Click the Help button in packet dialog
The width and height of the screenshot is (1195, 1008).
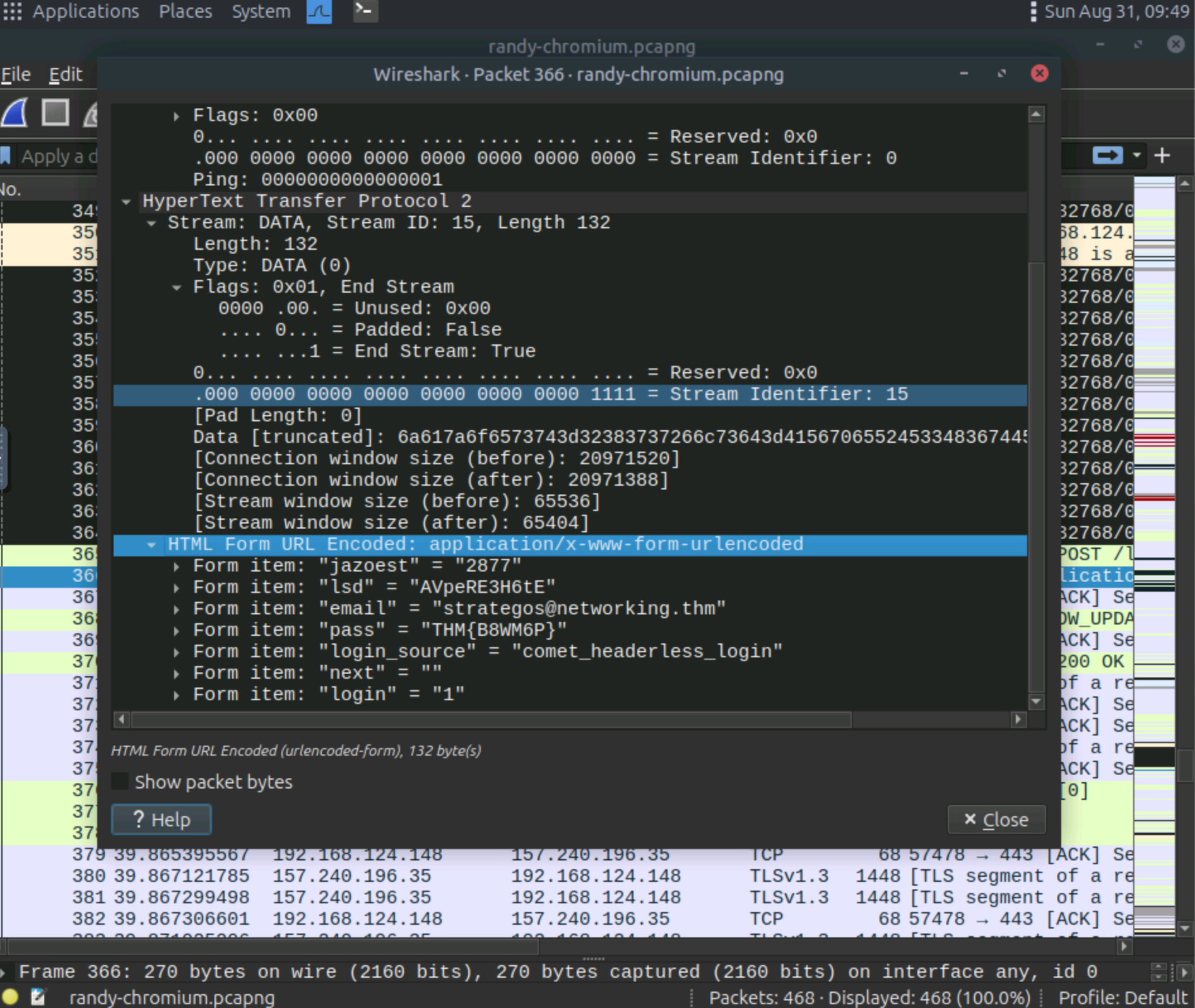point(162,819)
